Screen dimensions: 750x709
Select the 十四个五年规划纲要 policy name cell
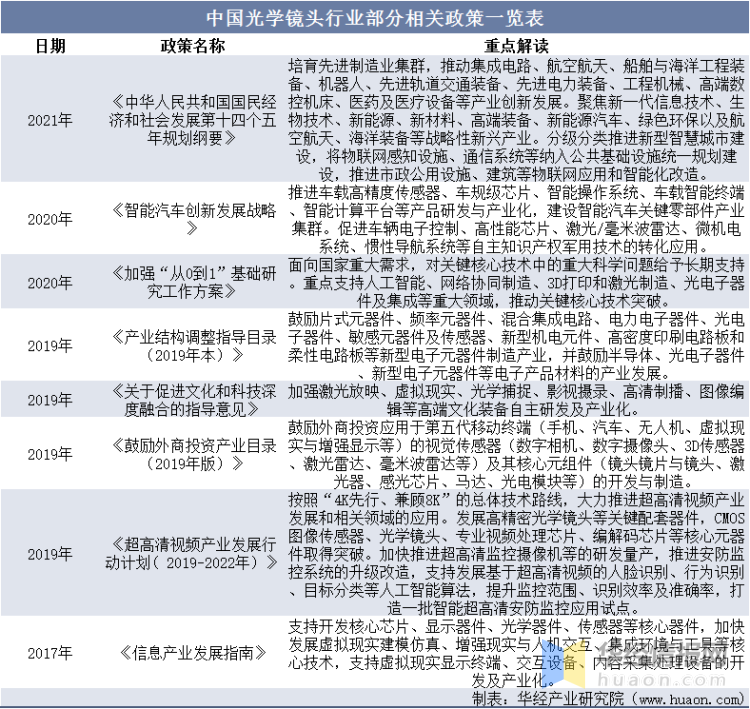[191, 120]
